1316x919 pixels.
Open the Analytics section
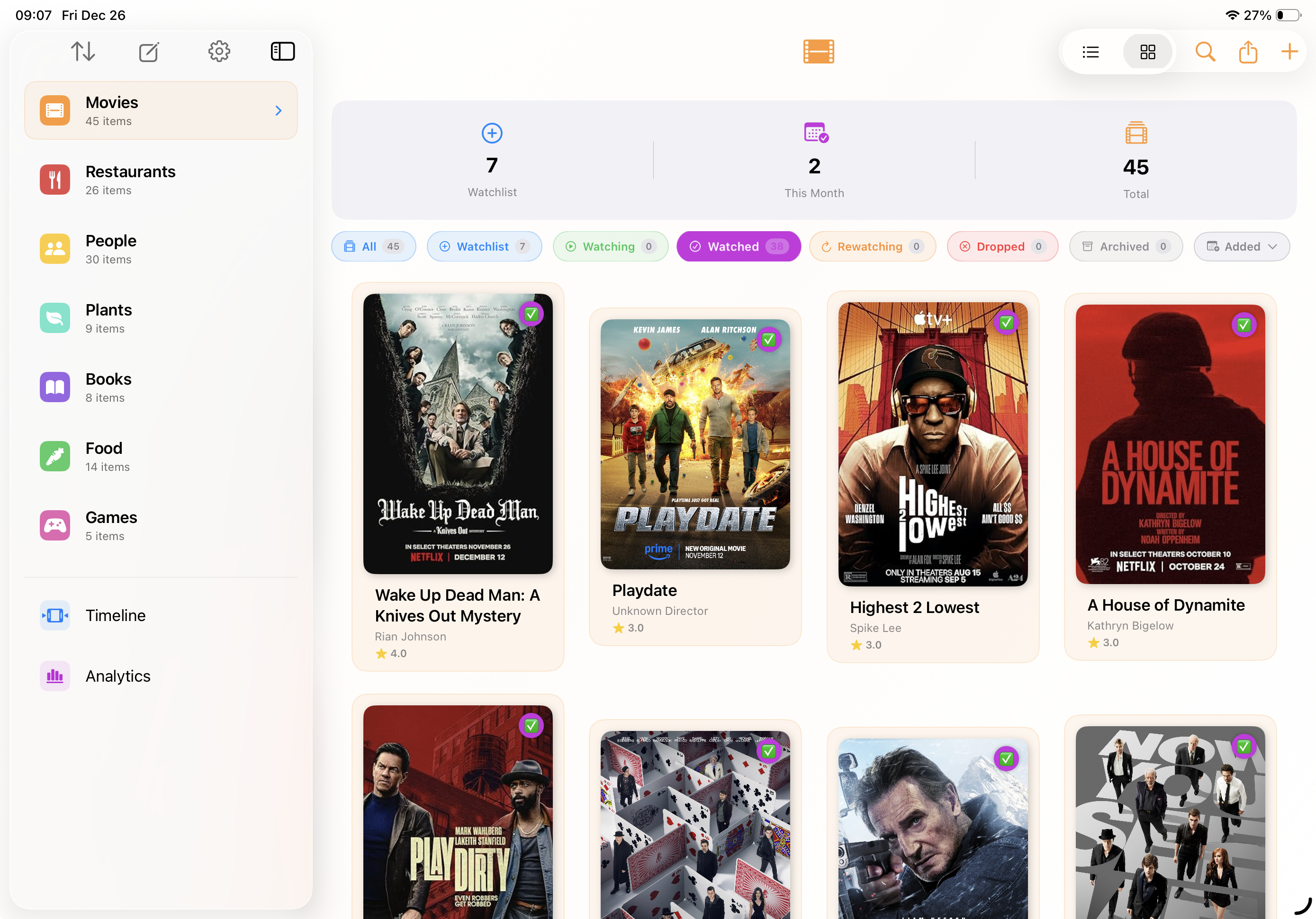click(x=117, y=676)
